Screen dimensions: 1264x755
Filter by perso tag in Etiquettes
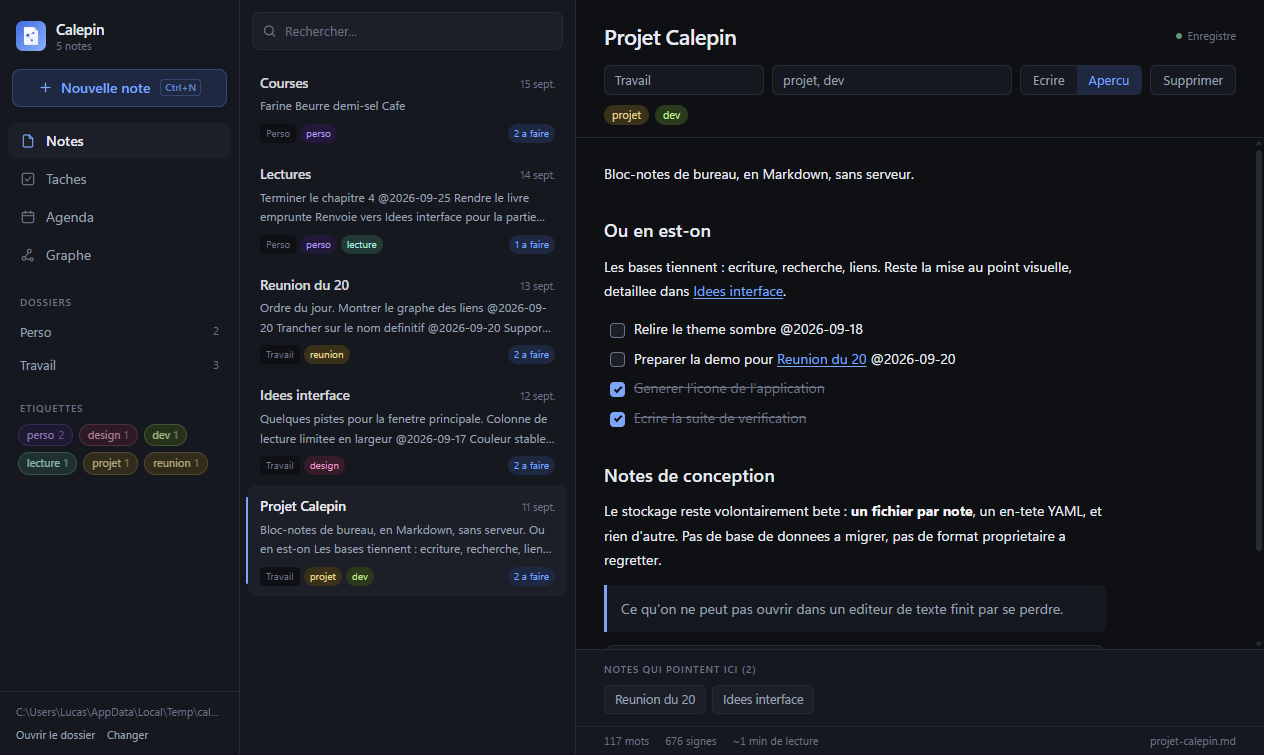tap(45, 435)
